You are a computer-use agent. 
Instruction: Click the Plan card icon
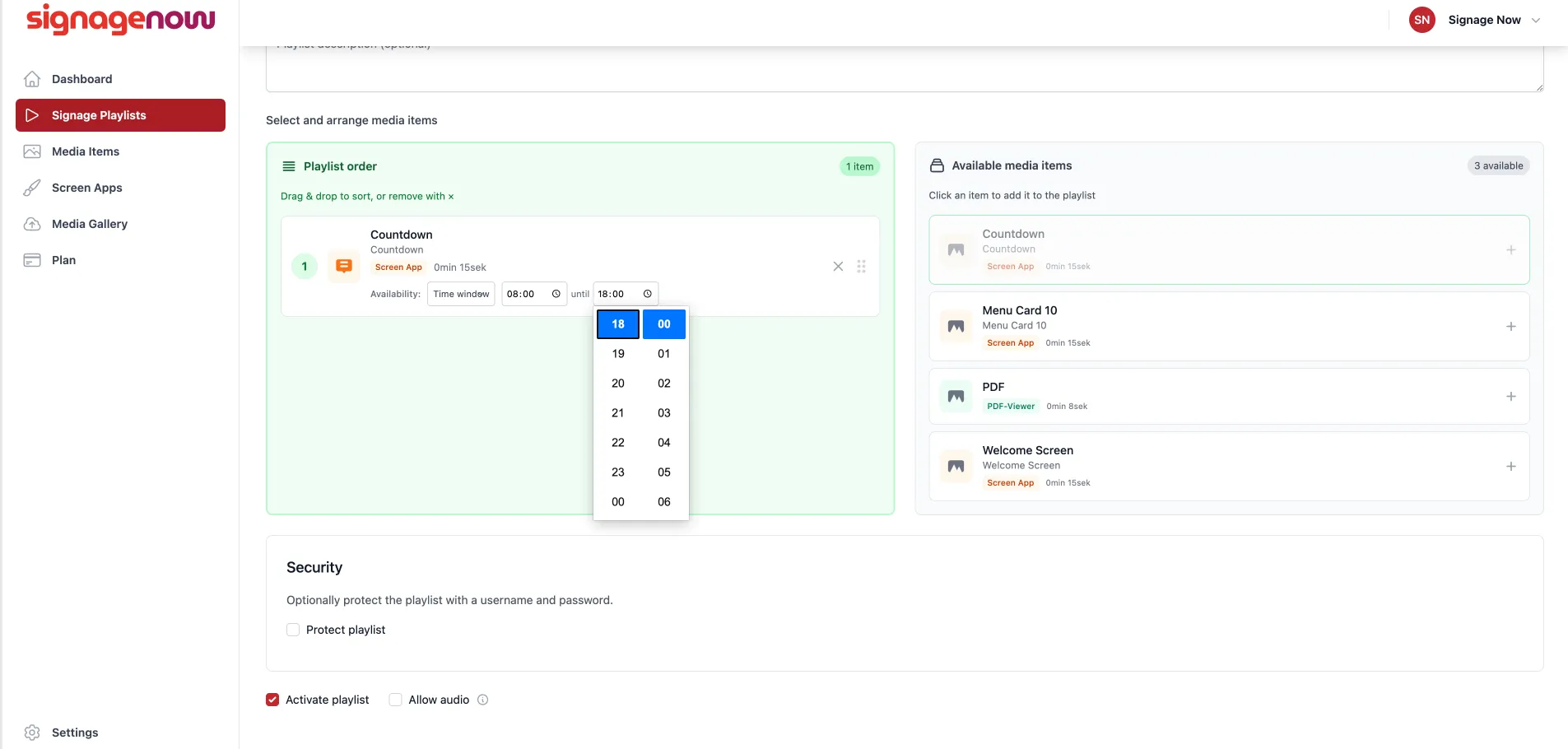32,260
